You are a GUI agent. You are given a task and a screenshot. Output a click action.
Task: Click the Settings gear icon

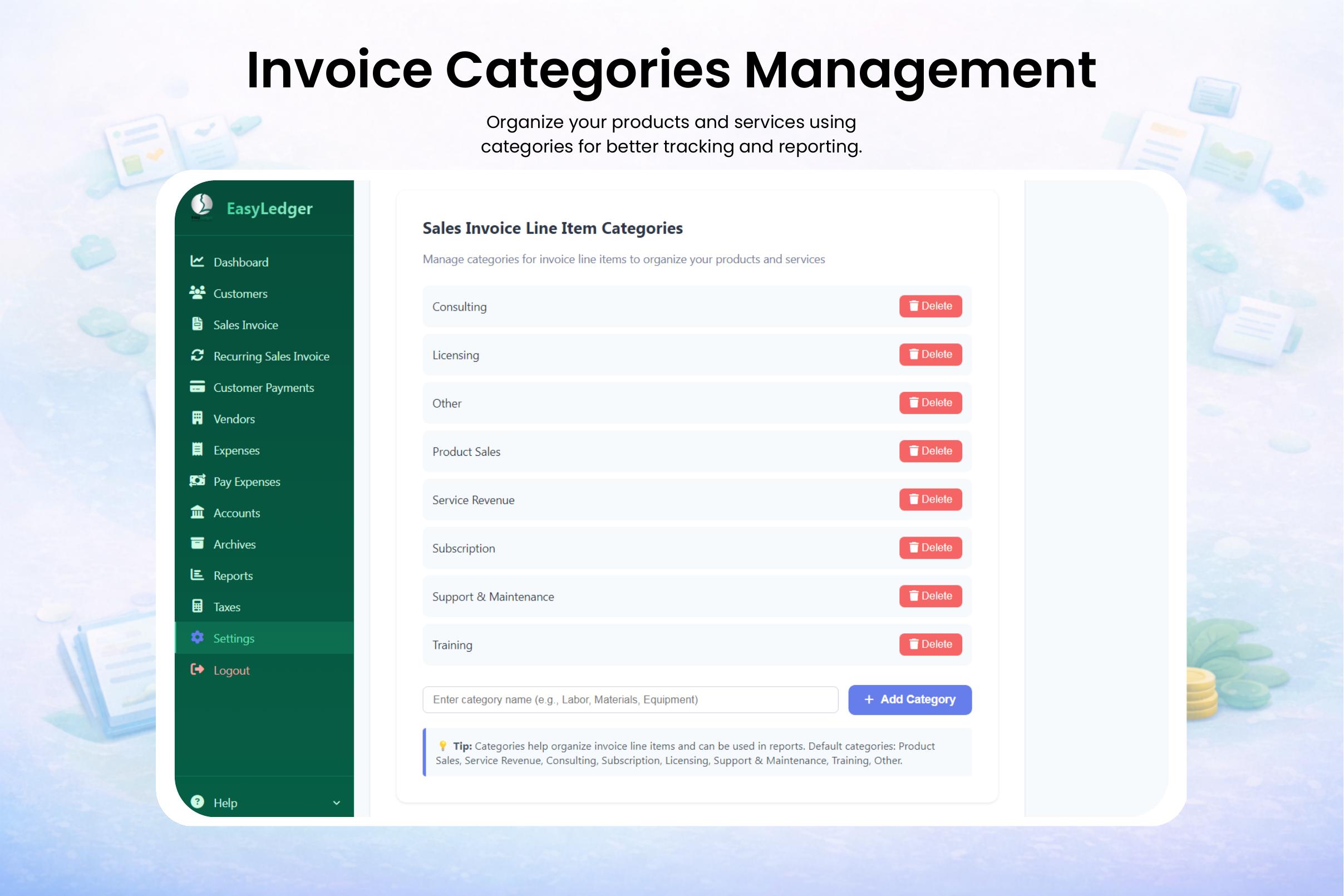197,638
